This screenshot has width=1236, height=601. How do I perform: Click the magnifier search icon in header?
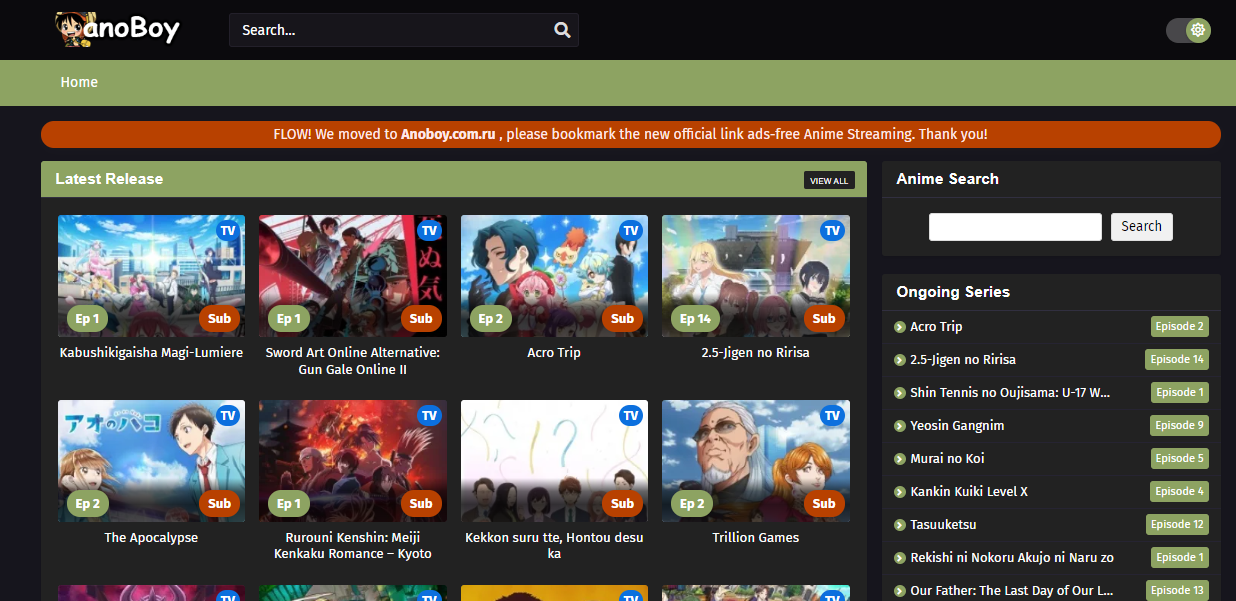pos(562,30)
